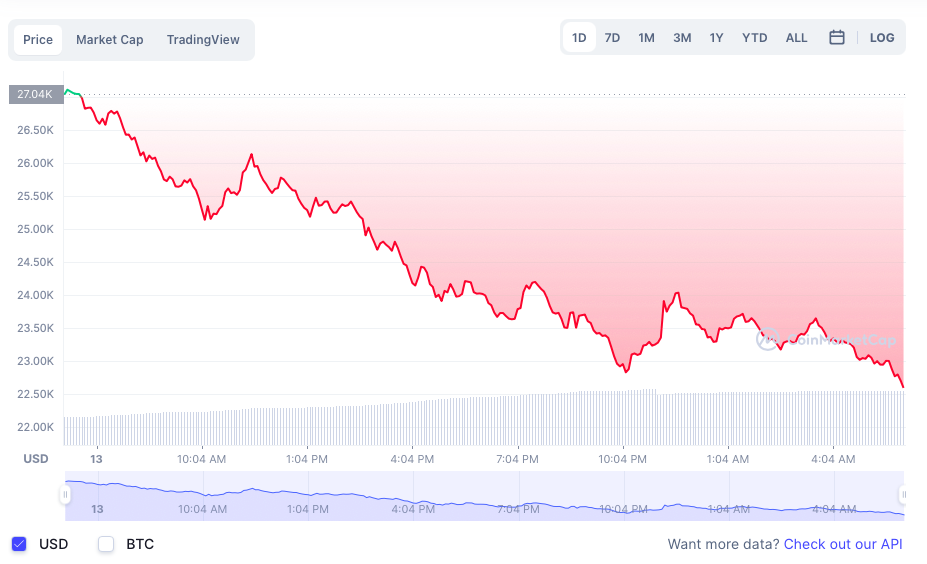Choose the 3M time range
Screen dimensions: 927x564
(x=682, y=38)
